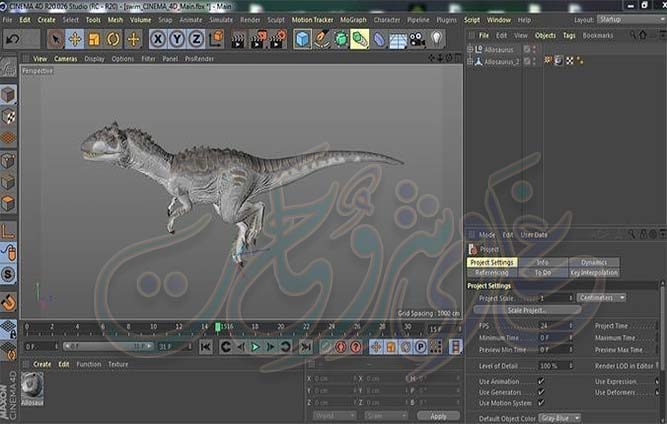Select the Rotate tool

pyautogui.click(x=113, y=39)
